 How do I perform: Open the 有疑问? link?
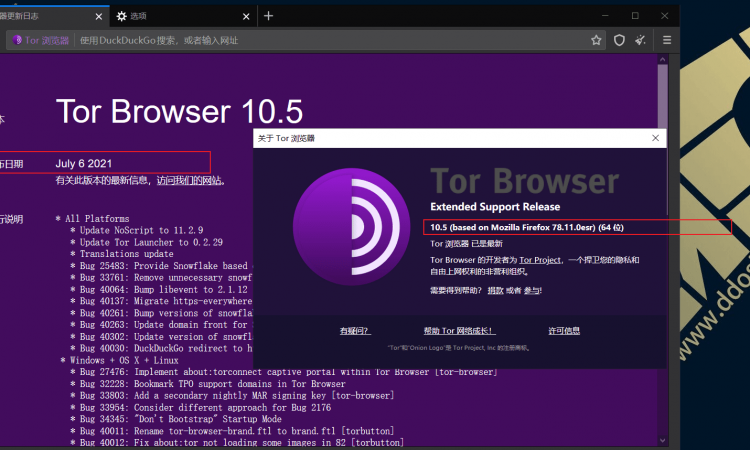click(355, 330)
